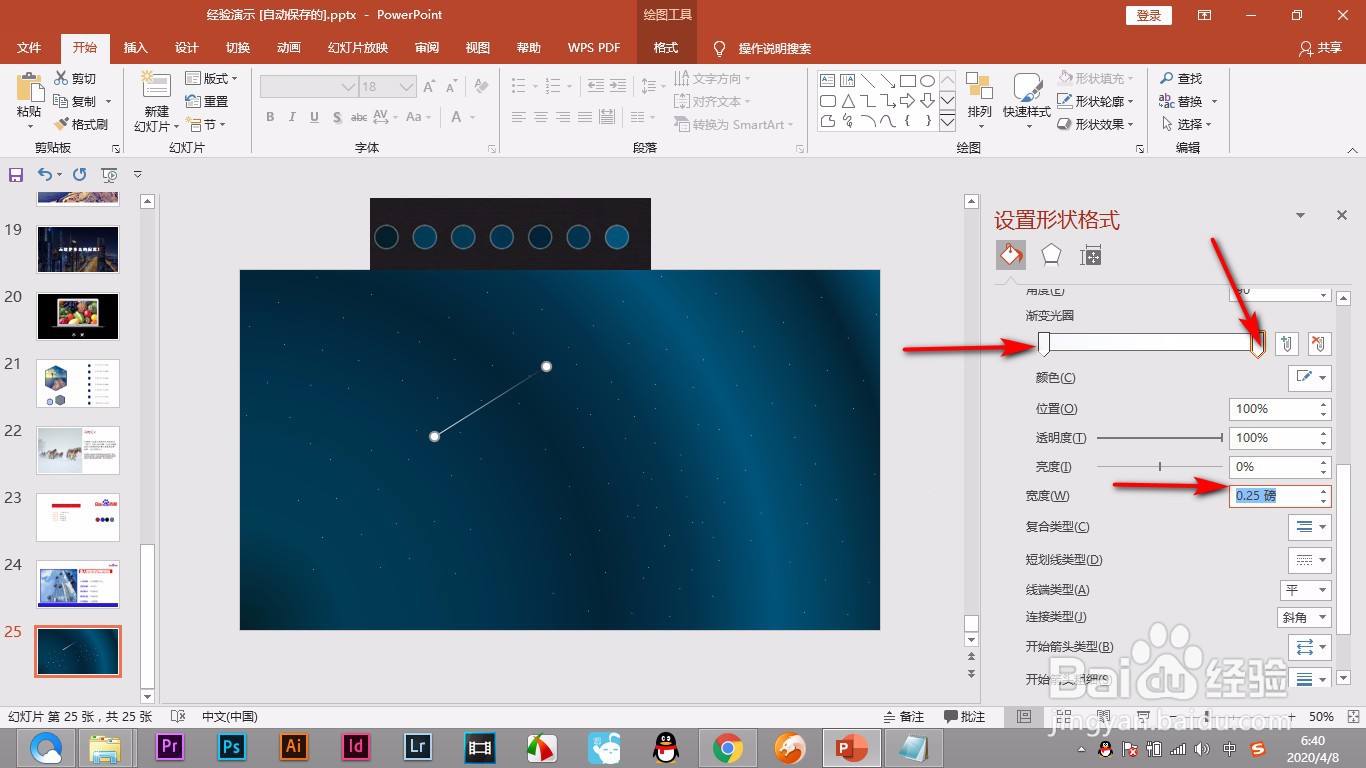Toggle the Comments (批注) pane
Viewport: 1366px width, 768px height.
(965, 717)
